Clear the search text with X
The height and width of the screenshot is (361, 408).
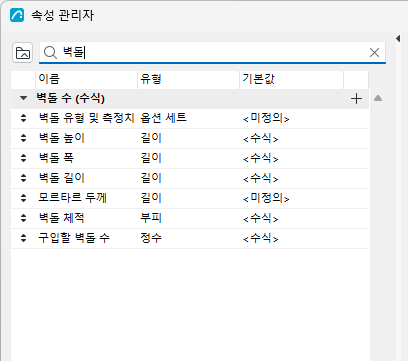click(374, 52)
